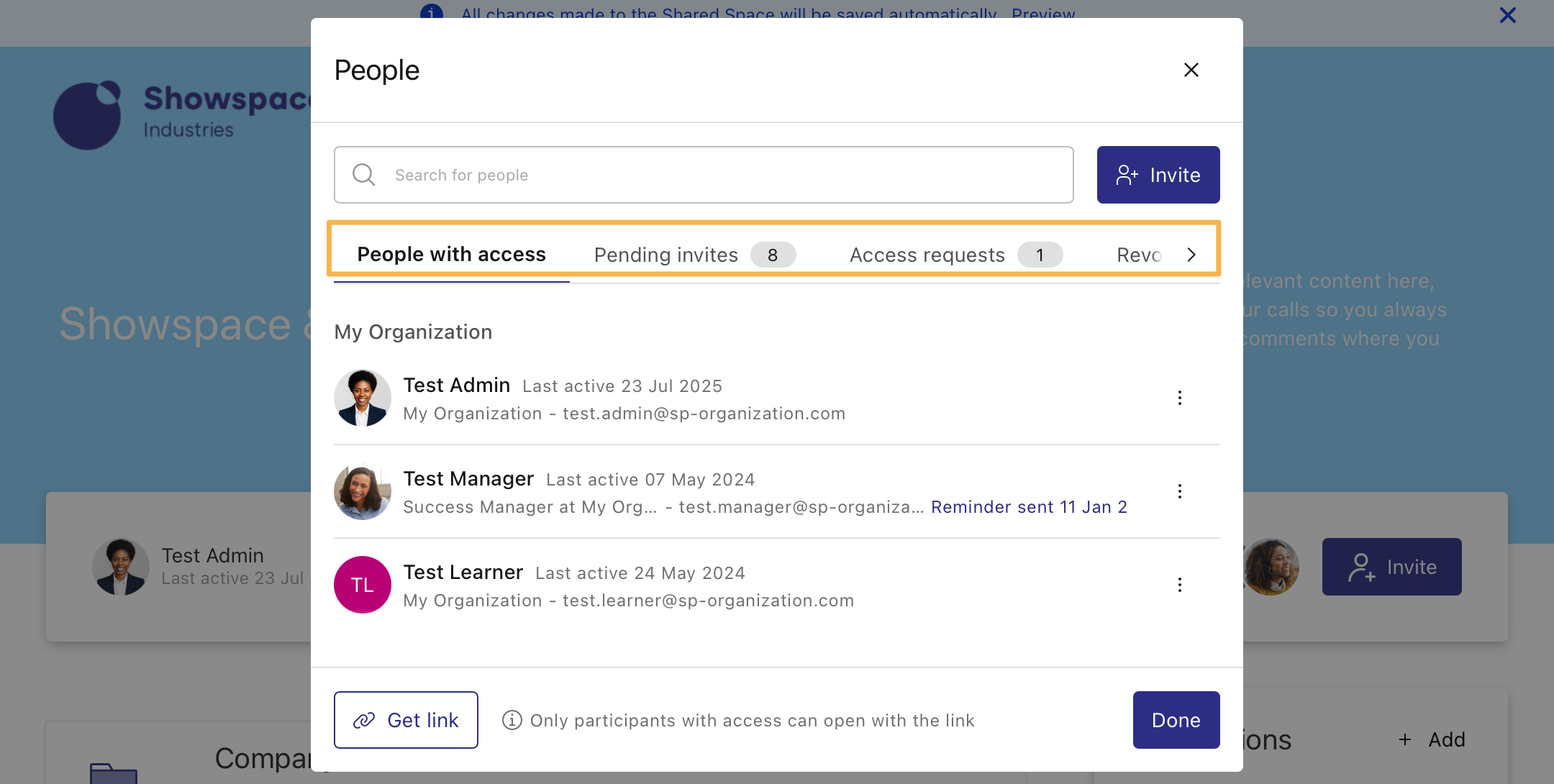Open Test Manager's three-dot options menu
1554x784 pixels.
(x=1179, y=491)
